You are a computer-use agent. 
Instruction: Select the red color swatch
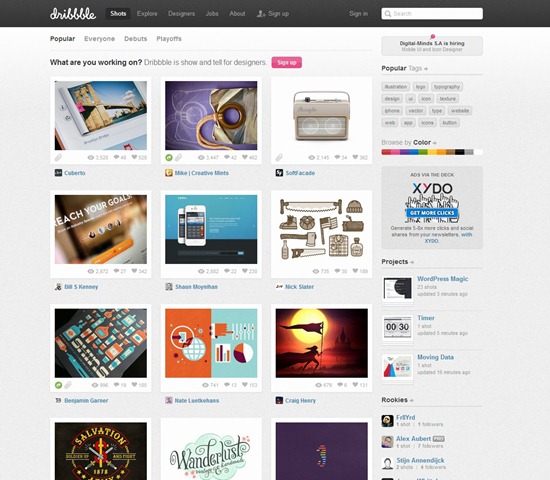click(x=386, y=152)
